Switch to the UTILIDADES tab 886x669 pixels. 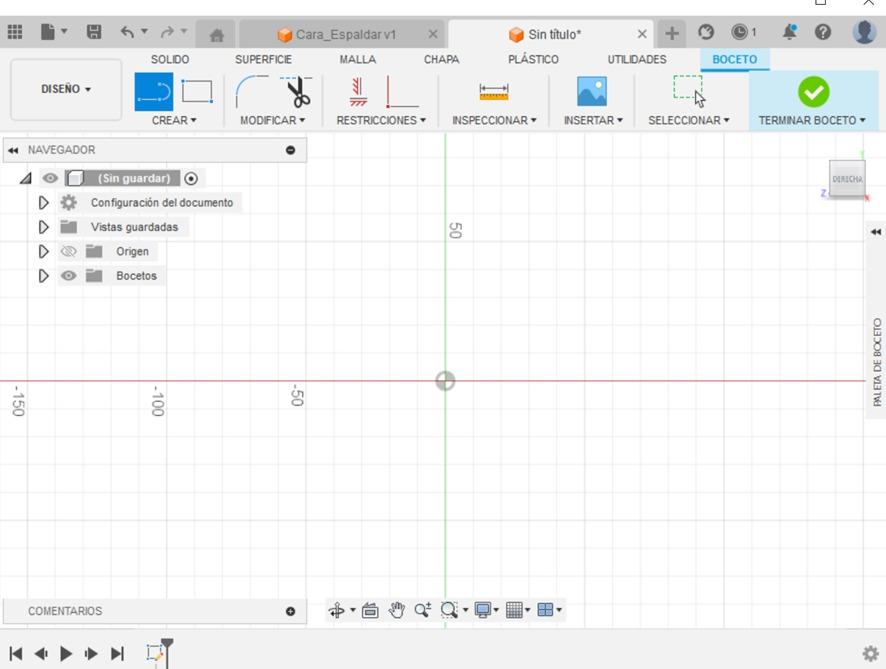click(637, 59)
